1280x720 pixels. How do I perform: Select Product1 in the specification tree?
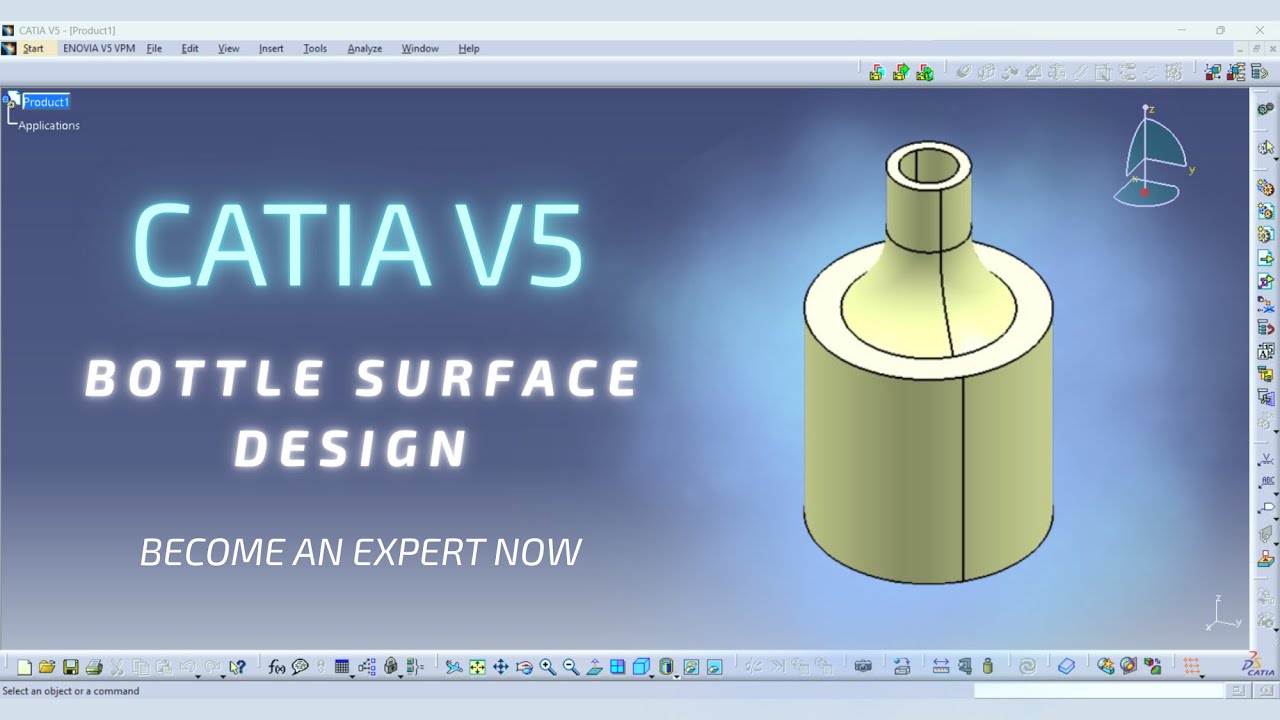tap(46, 102)
